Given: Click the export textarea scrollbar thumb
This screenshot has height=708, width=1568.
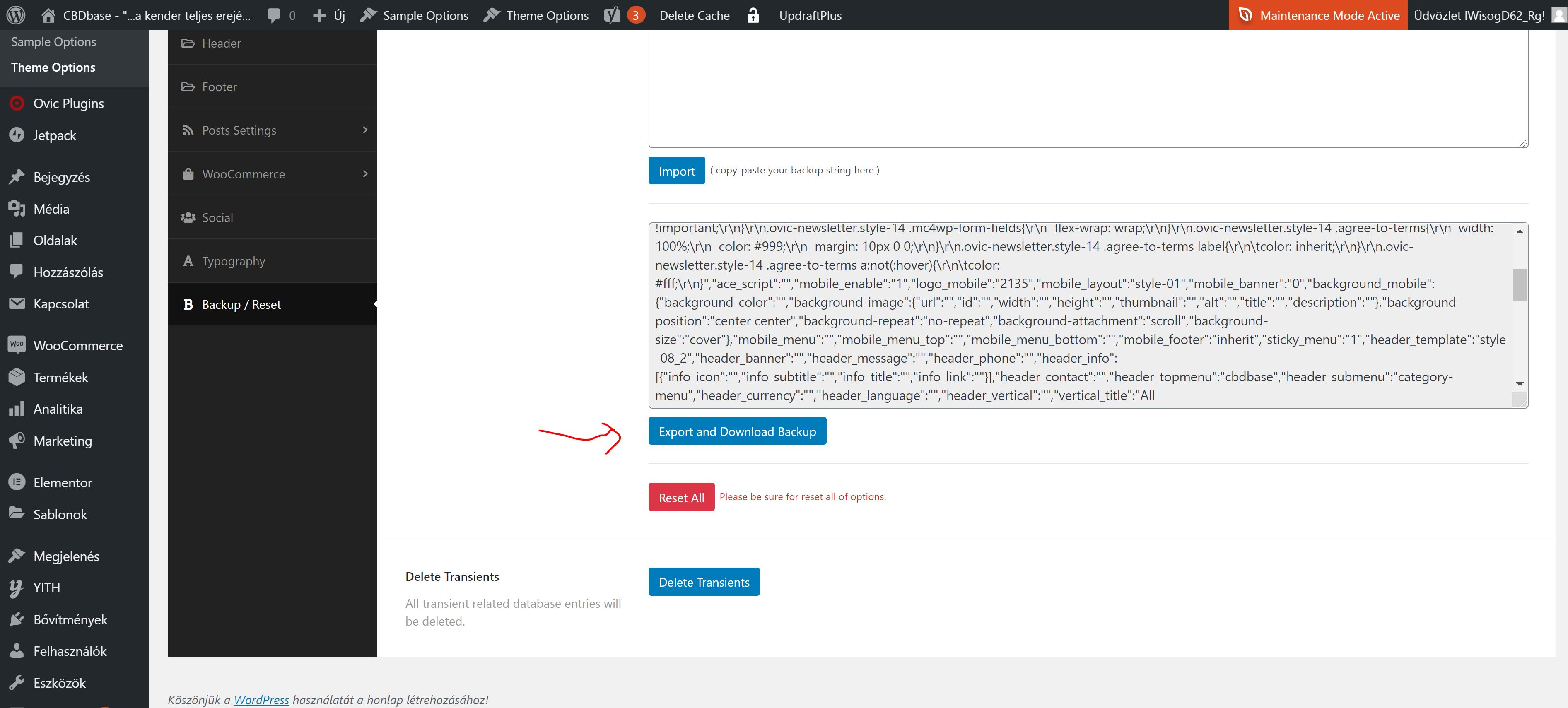Looking at the screenshot, I should coord(1519,285).
